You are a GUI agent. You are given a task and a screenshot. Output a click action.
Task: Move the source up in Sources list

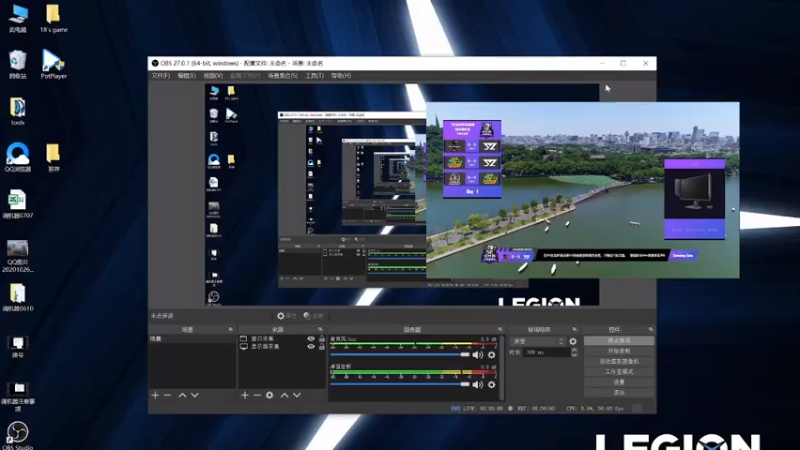click(x=285, y=395)
